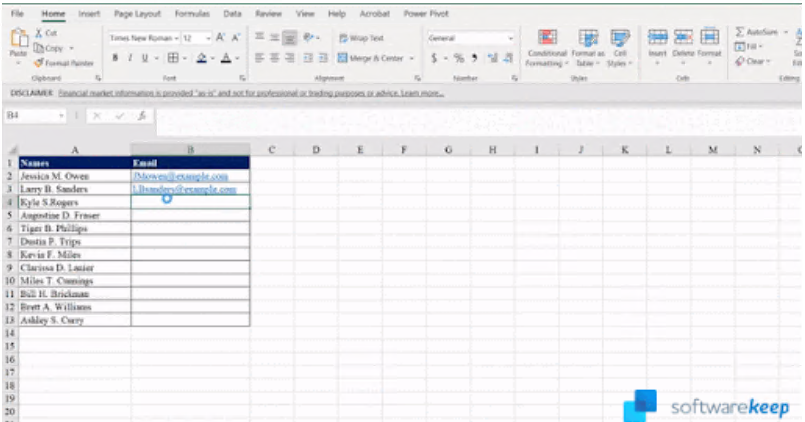The image size is (805, 422).
Task: Open the General number format dropdown
Action: pos(510,38)
